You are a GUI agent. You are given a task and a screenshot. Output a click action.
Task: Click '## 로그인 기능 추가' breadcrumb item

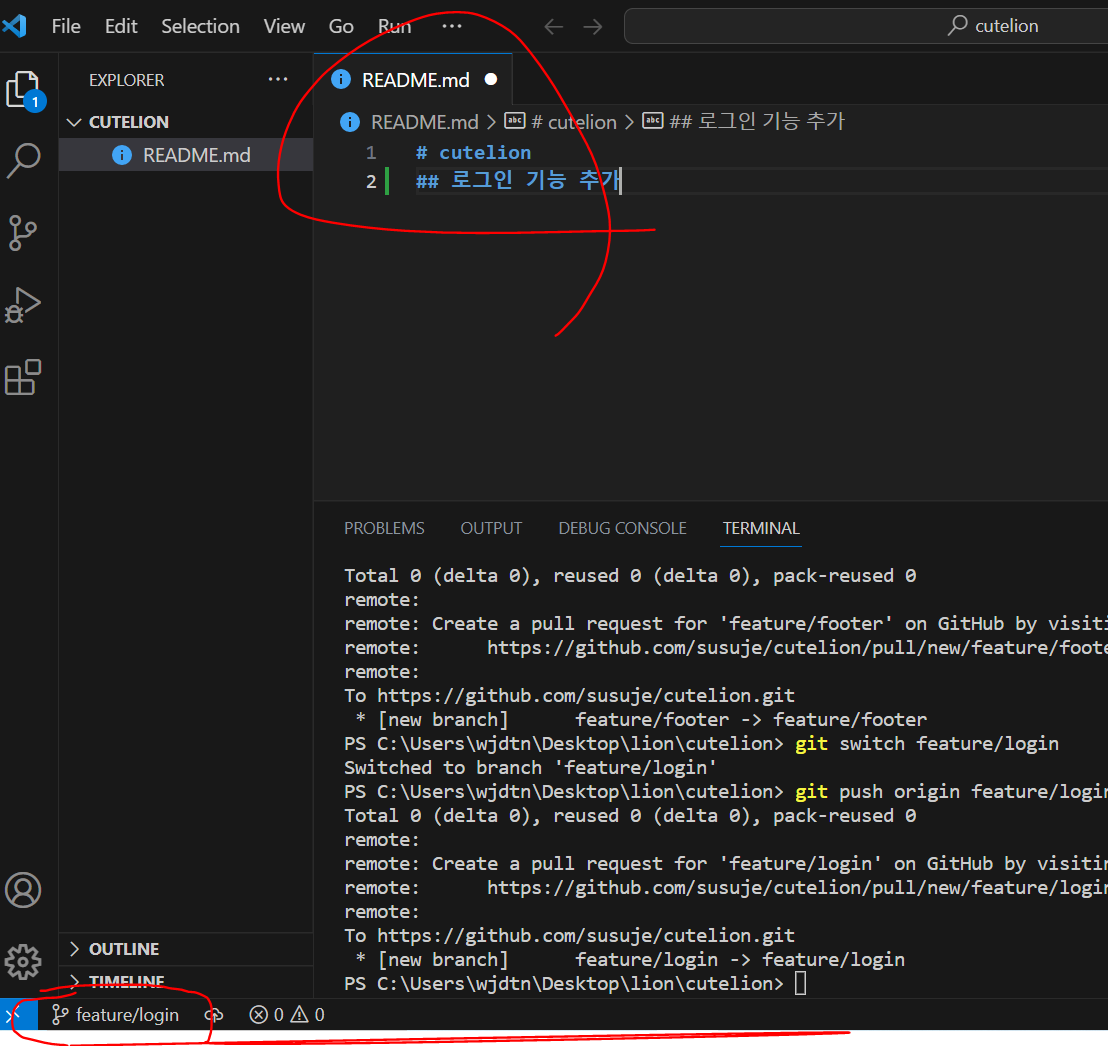click(x=743, y=122)
